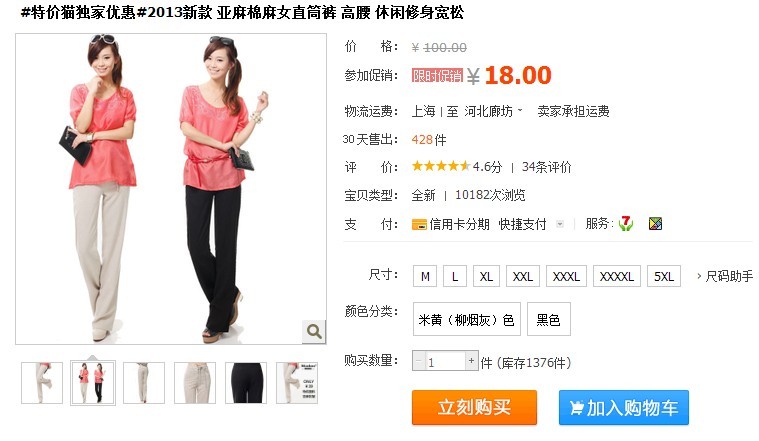Screen dimensions: 759x441
Task: Select the first beige pants thumbnail
Action: tap(42, 383)
